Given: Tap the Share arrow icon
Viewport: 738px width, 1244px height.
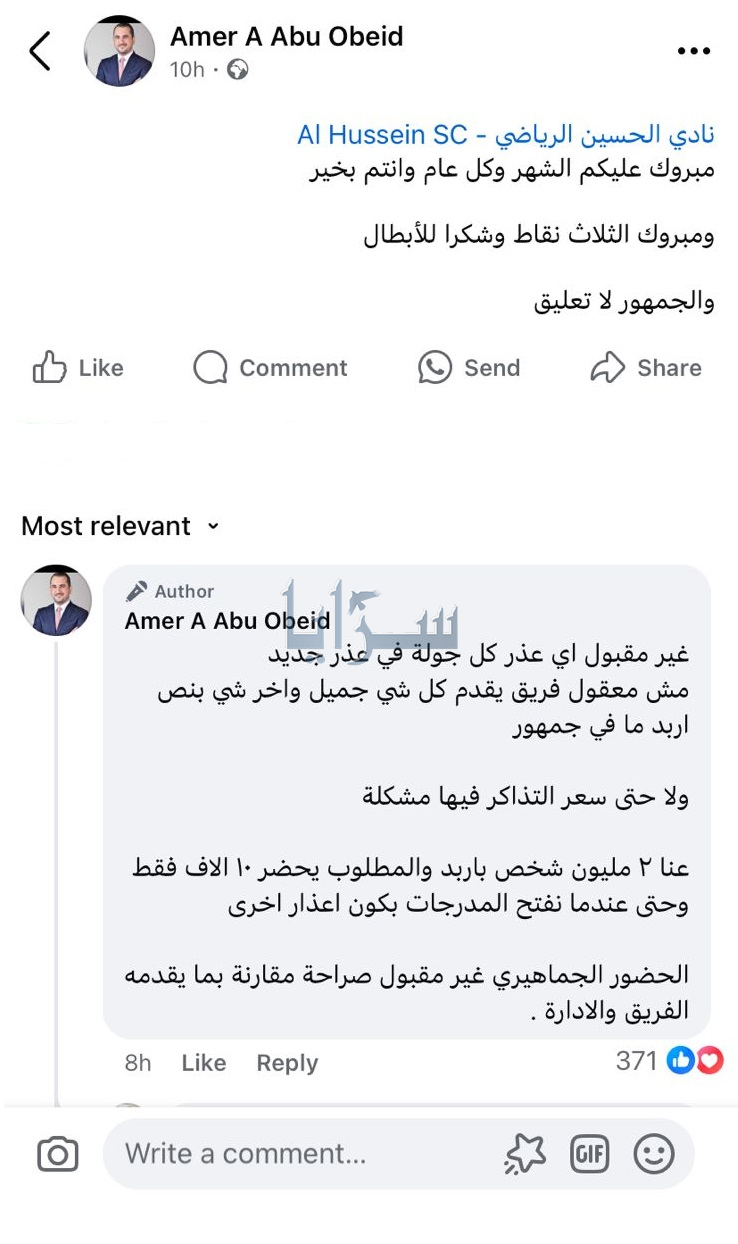Looking at the screenshot, I should [607, 368].
